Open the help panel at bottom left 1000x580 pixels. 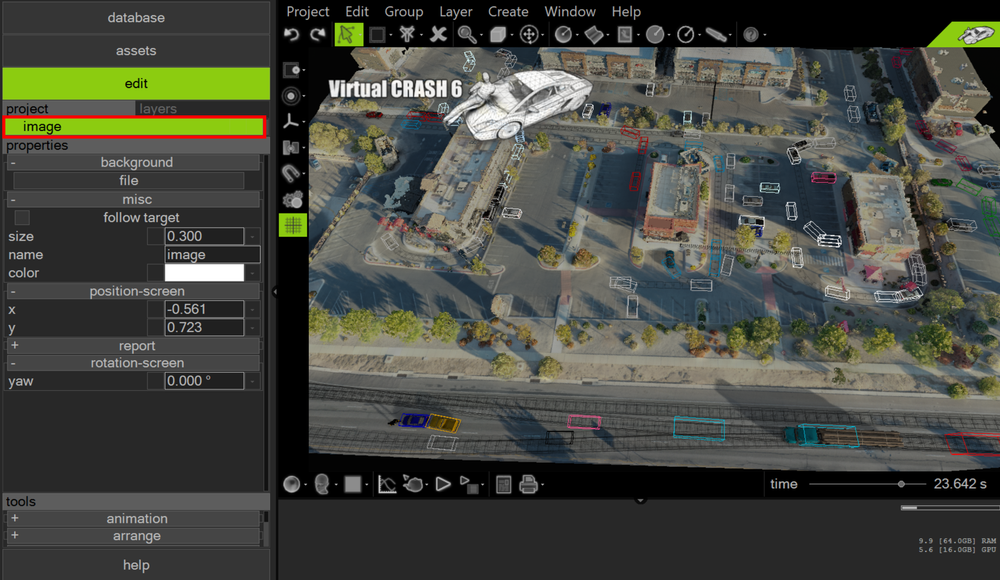tap(136, 565)
